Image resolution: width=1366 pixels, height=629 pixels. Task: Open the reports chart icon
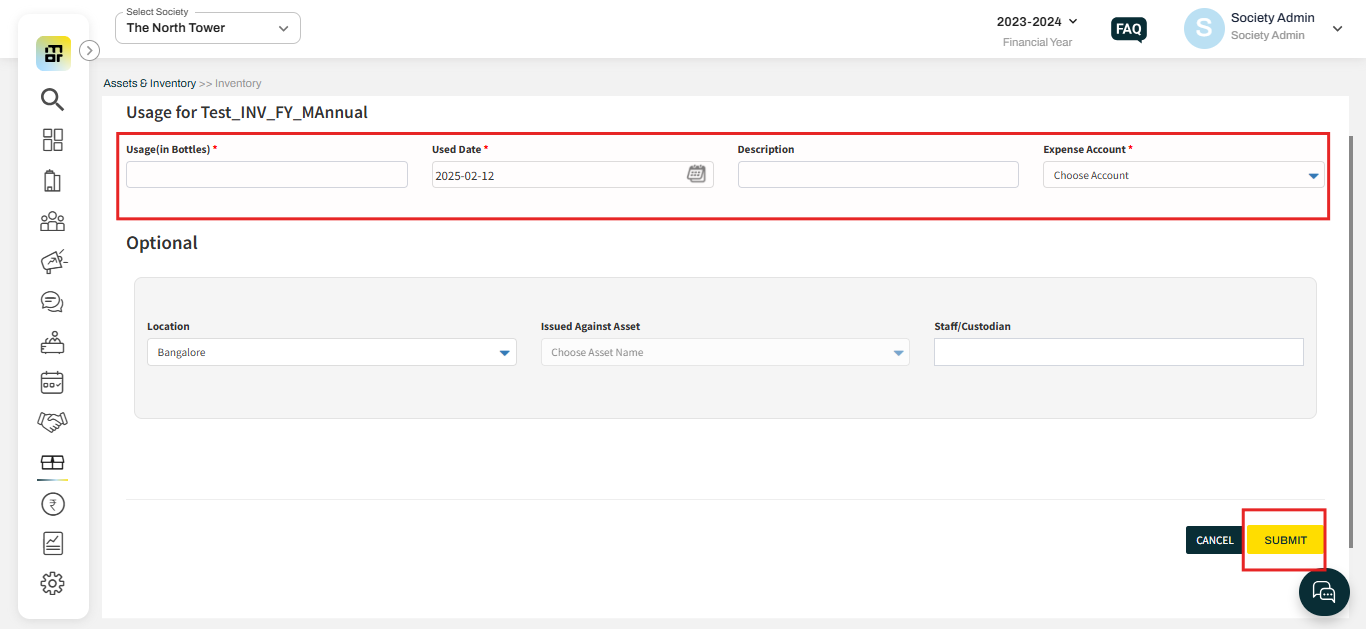[52, 543]
